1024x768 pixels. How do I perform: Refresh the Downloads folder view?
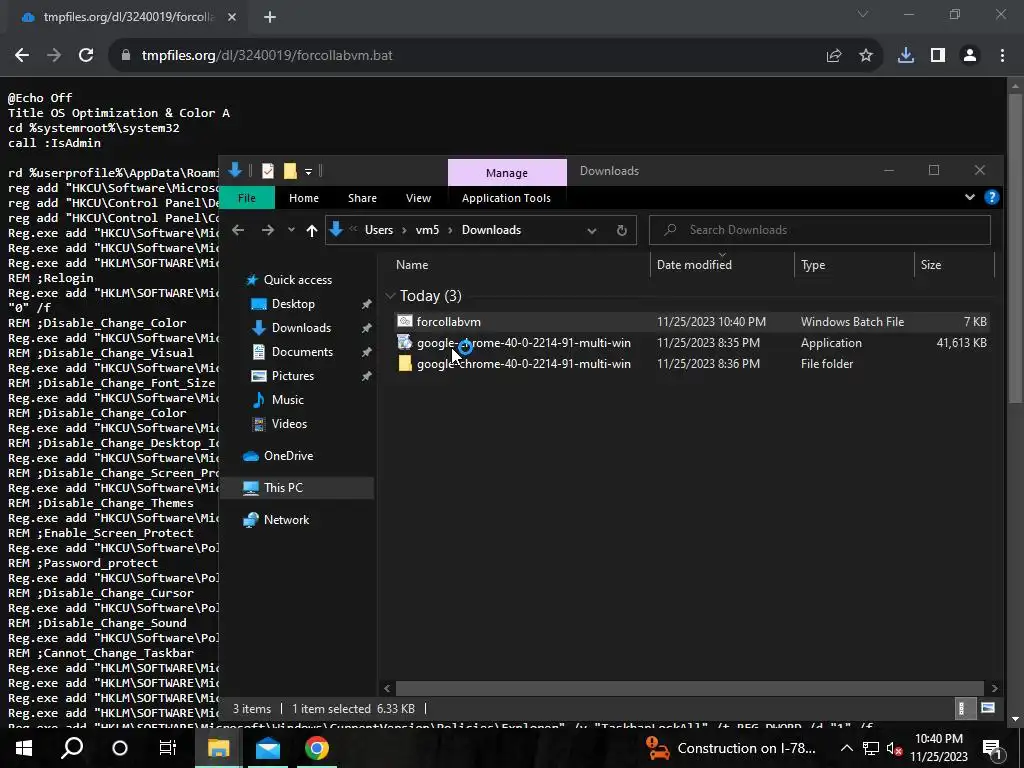[622, 231]
